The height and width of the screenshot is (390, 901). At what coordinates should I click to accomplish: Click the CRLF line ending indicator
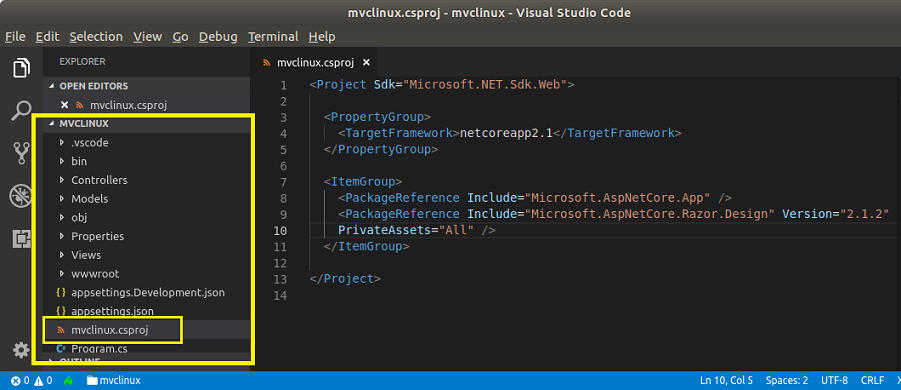pos(872,380)
